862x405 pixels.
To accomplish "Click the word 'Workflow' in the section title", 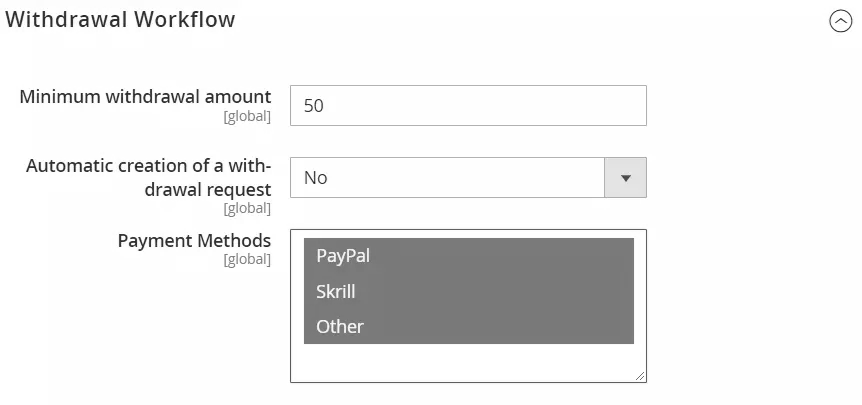I will (x=188, y=20).
